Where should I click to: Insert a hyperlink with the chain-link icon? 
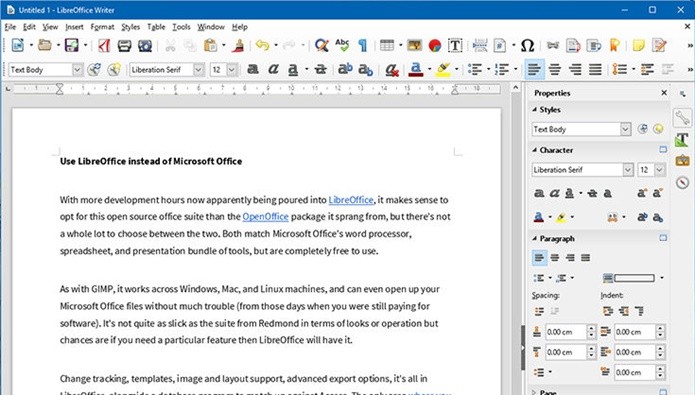point(553,45)
